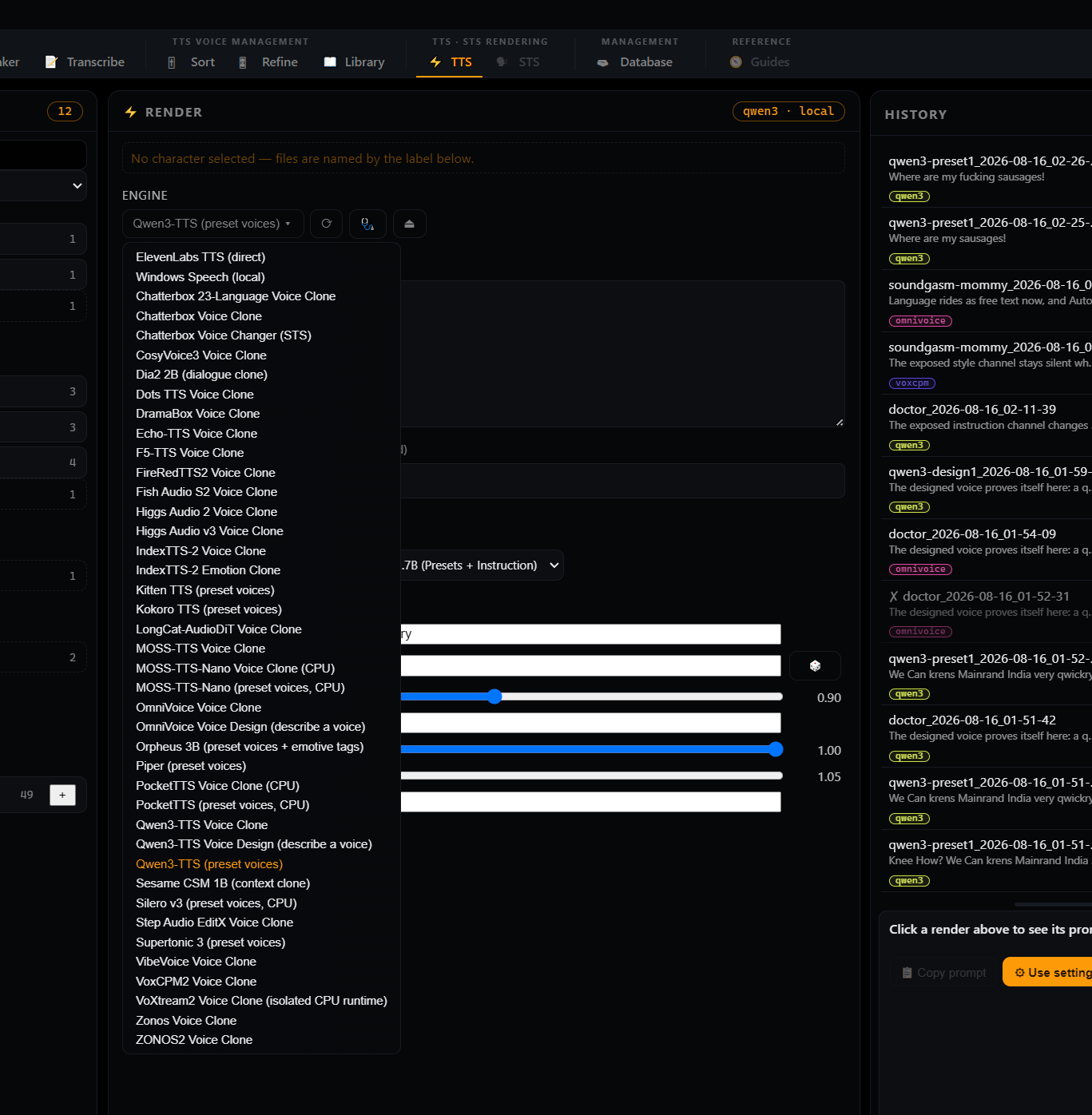This screenshot has width=1092, height=1115.
Task: Collapse the Qwen3-TTS engine dropdown
Action: point(212,224)
